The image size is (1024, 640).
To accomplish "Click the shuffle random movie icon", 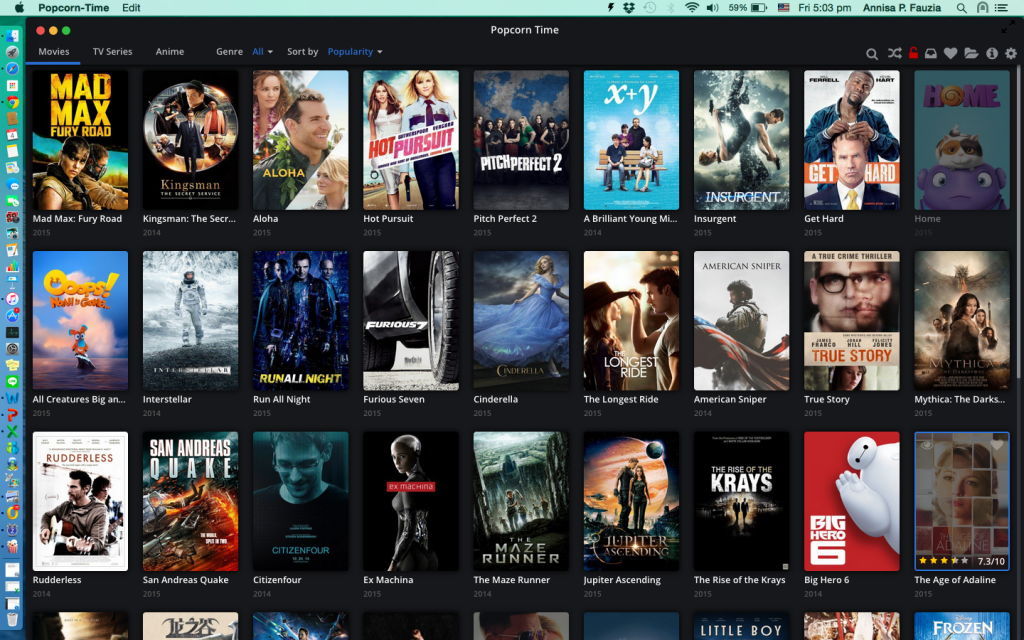I will 894,53.
